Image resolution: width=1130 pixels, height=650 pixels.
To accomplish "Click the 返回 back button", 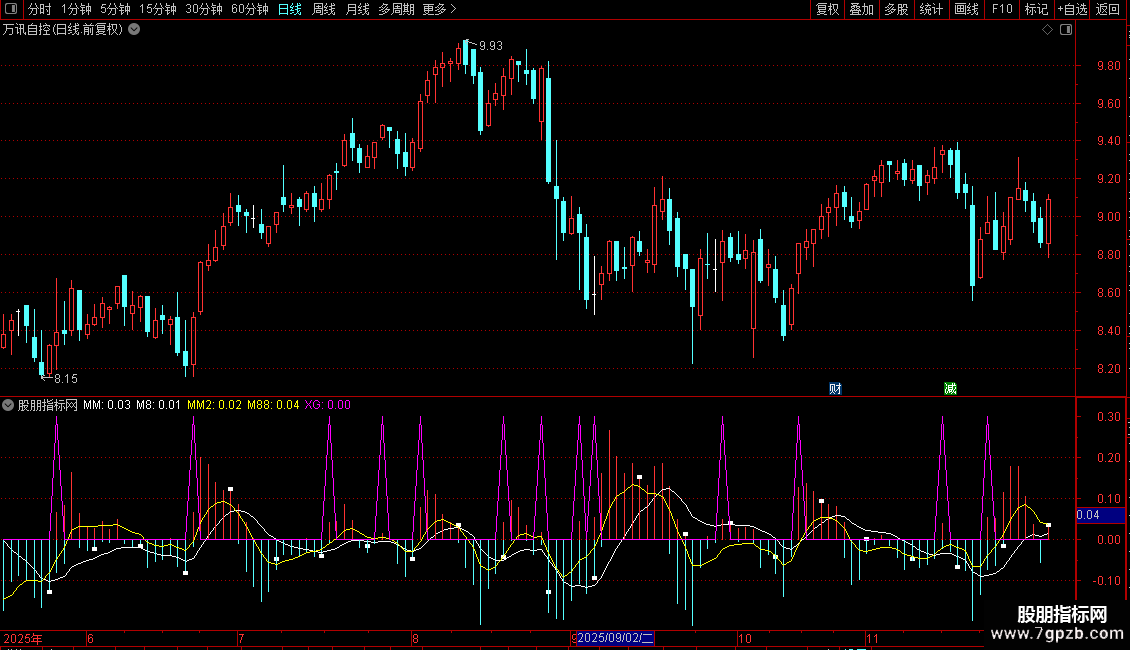I will [1108, 9].
